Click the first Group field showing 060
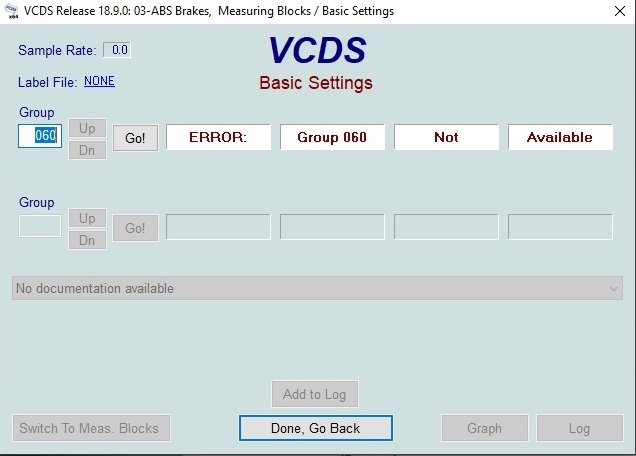Viewport: 636px width, 456px height. (40, 136)
